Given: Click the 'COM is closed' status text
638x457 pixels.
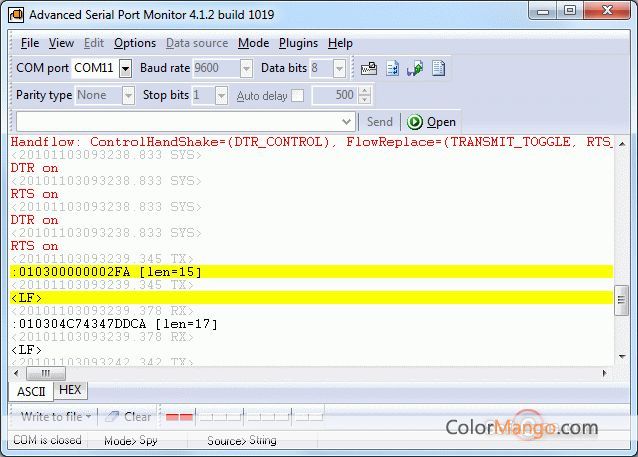Looking at the screenshot, I should coord(47,440).
